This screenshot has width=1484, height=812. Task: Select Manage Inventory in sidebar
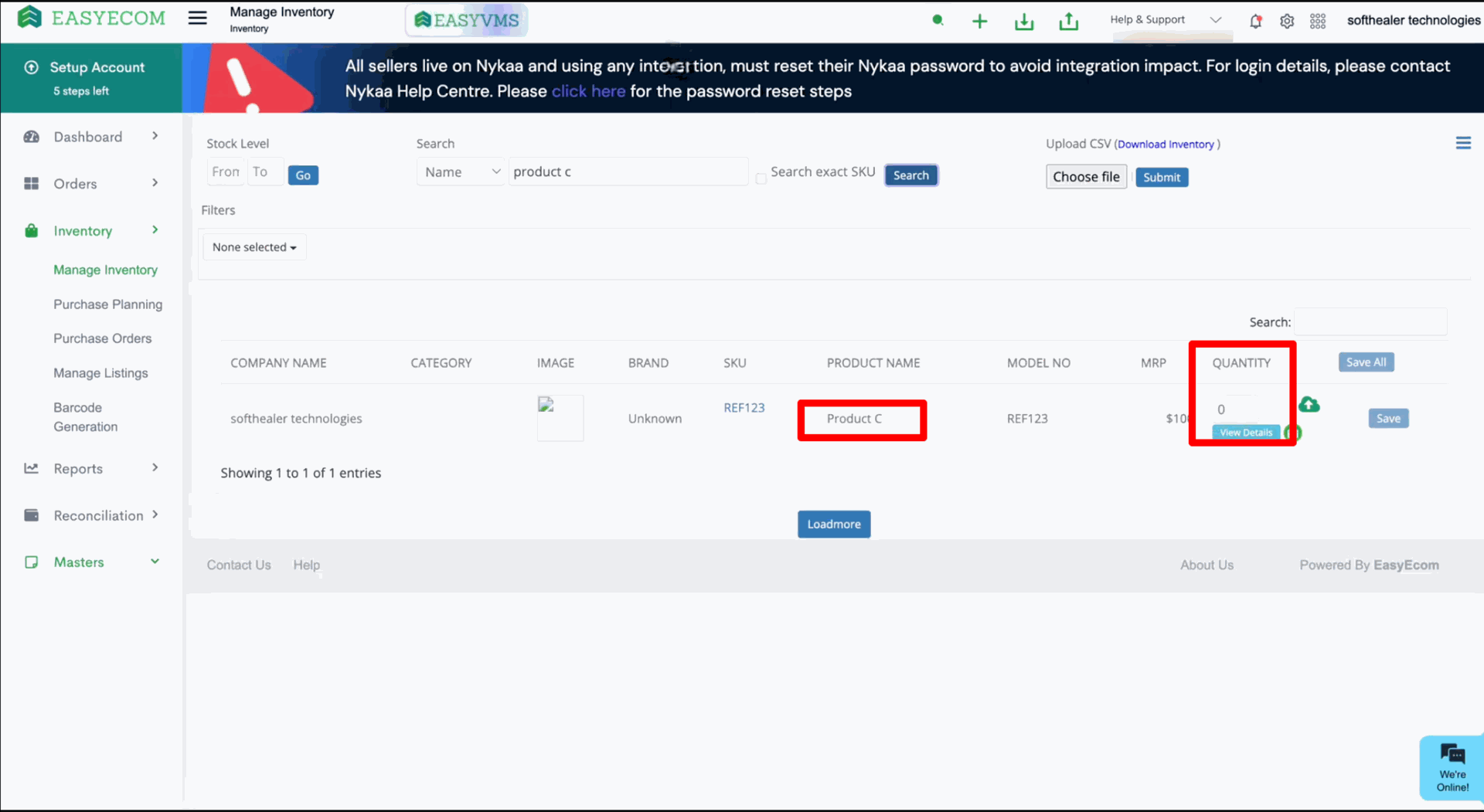click(x=105, y=270)
